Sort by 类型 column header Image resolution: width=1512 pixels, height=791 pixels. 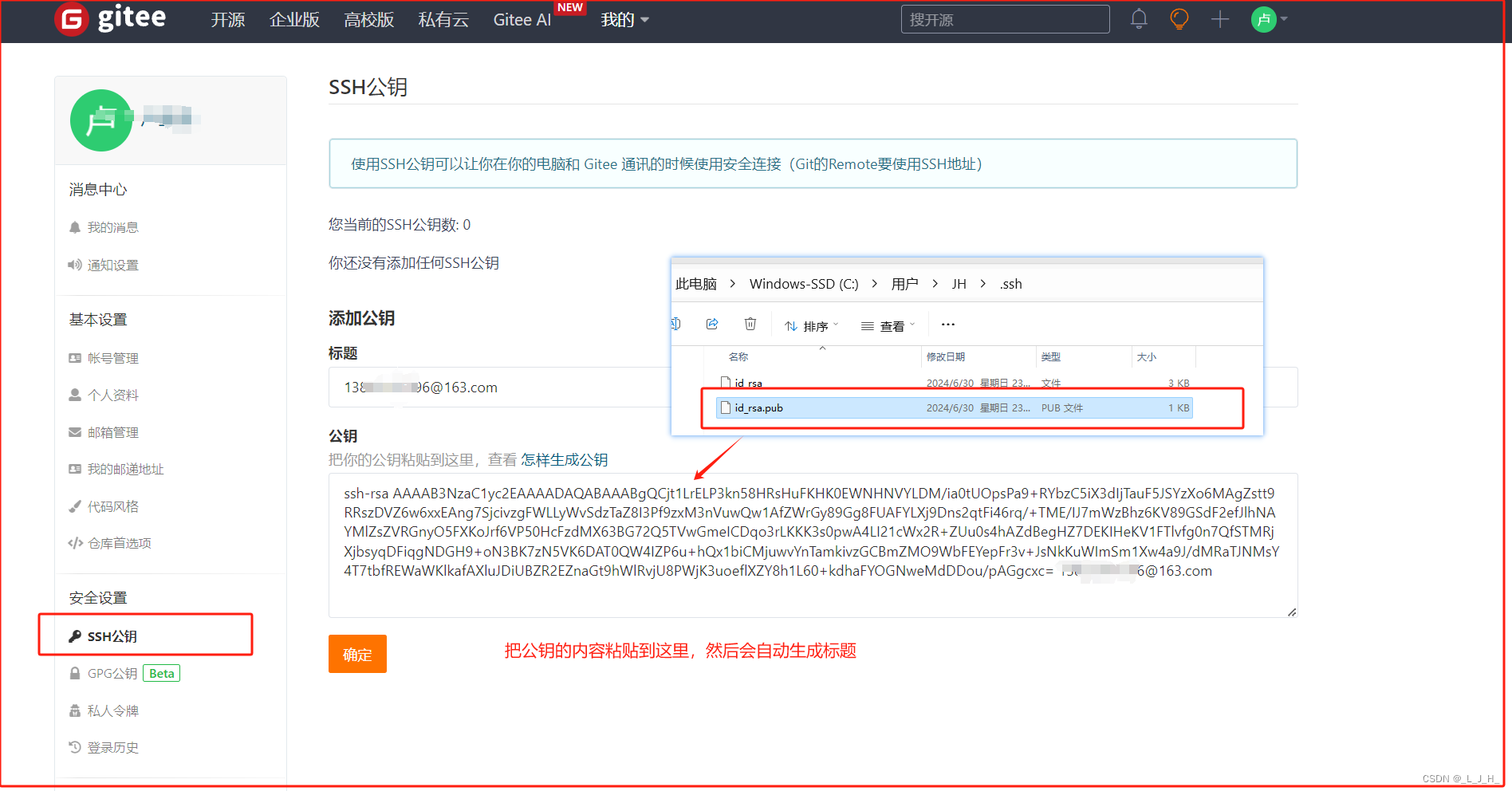pos(1051,356)
